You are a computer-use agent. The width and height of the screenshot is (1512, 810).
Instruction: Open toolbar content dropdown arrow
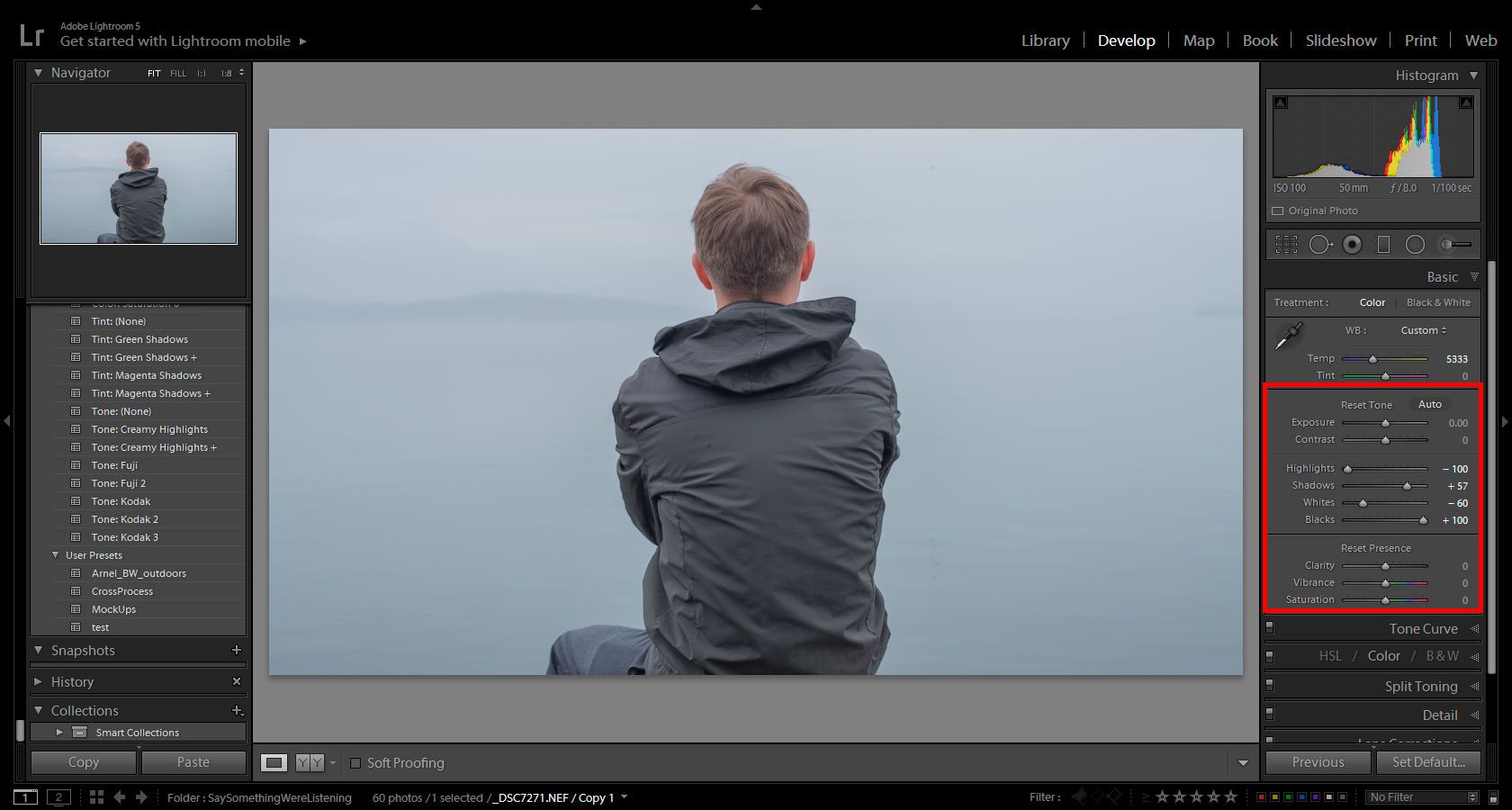point(1243,763)
